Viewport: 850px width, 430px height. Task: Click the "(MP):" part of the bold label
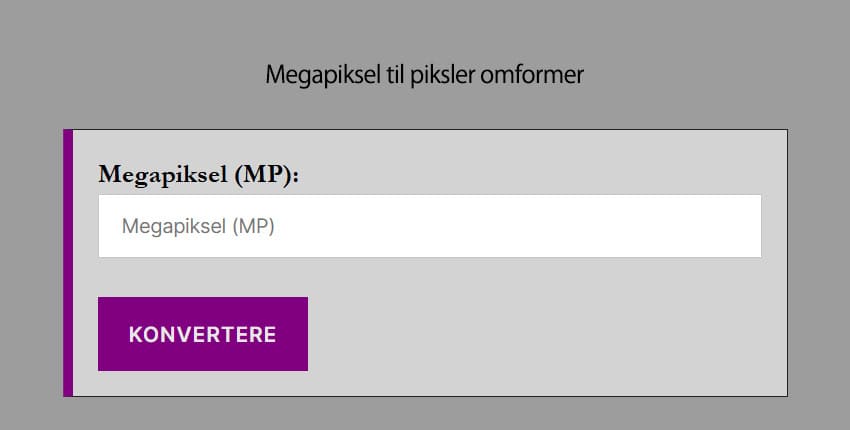pos(267,174)
